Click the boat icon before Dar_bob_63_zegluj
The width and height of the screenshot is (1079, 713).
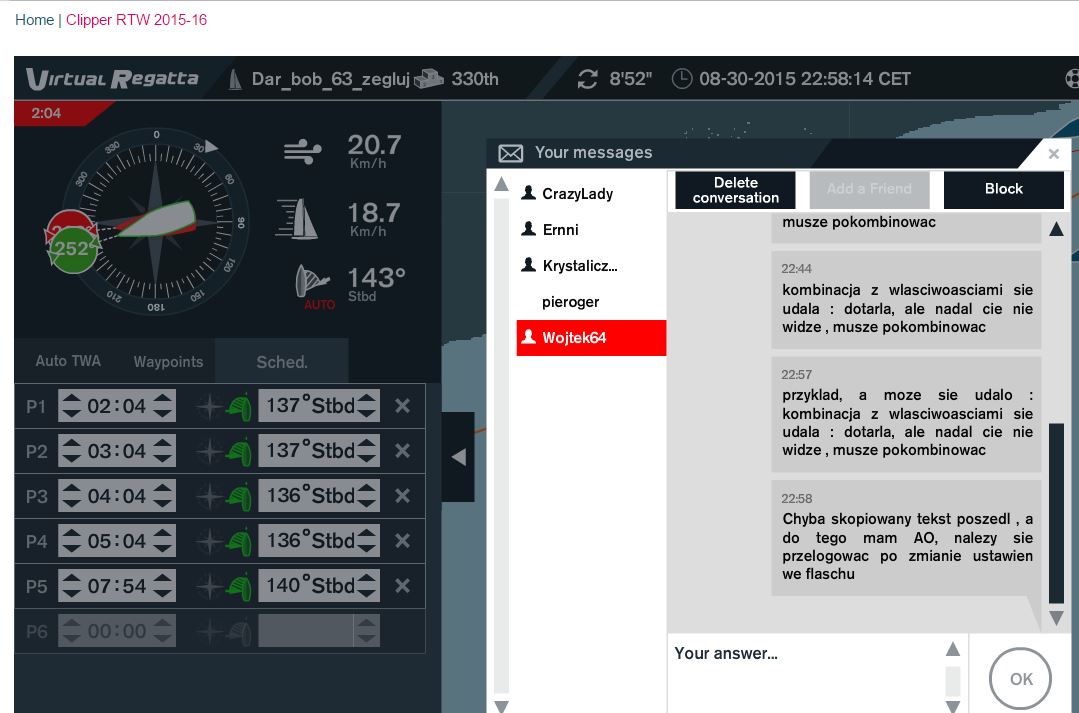point(235,80)
